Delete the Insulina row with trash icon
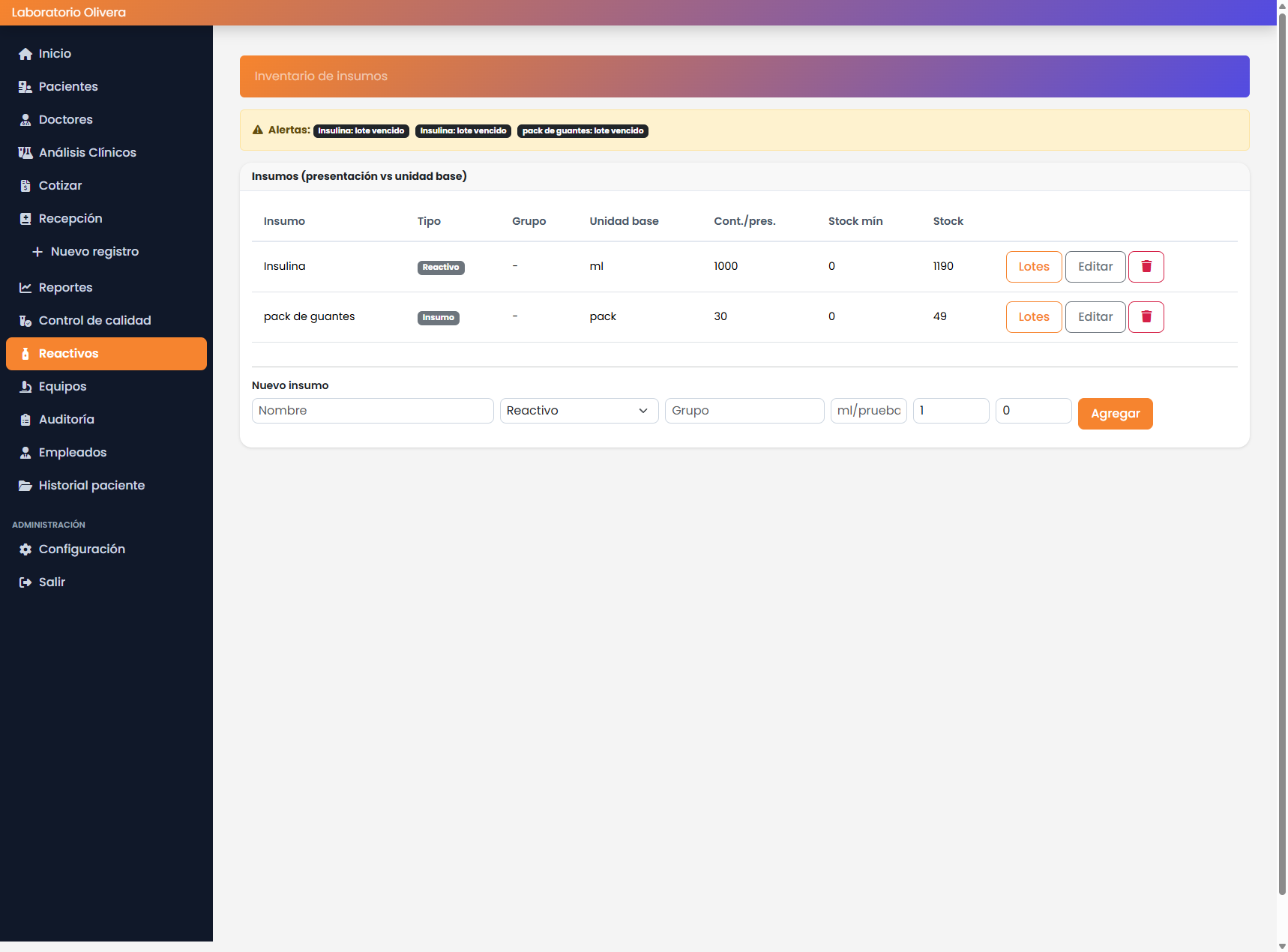1288x952 pixels. 1146,267
